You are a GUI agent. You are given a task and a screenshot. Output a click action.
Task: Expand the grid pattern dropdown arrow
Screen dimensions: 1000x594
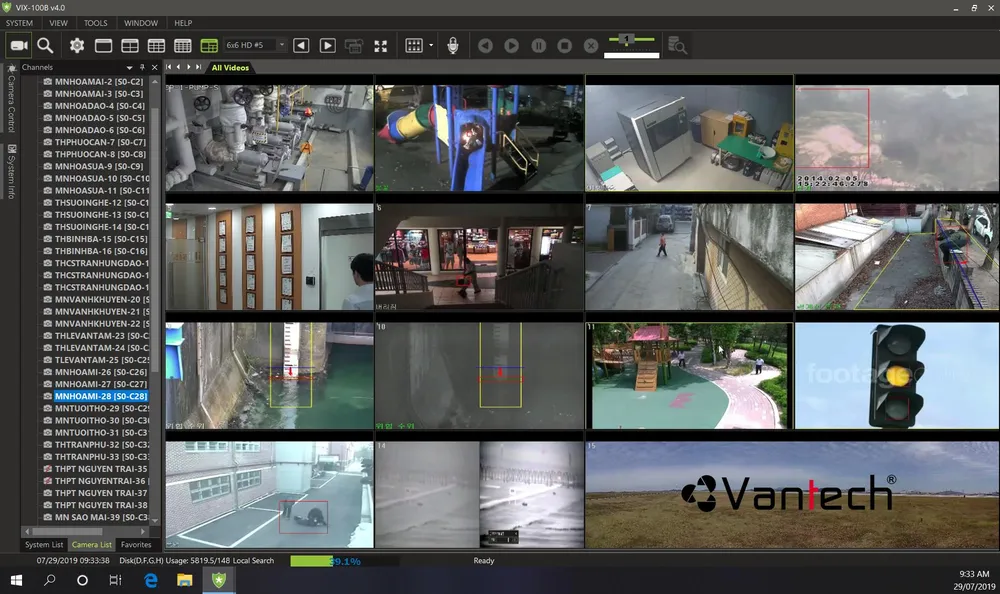point(431,45)
